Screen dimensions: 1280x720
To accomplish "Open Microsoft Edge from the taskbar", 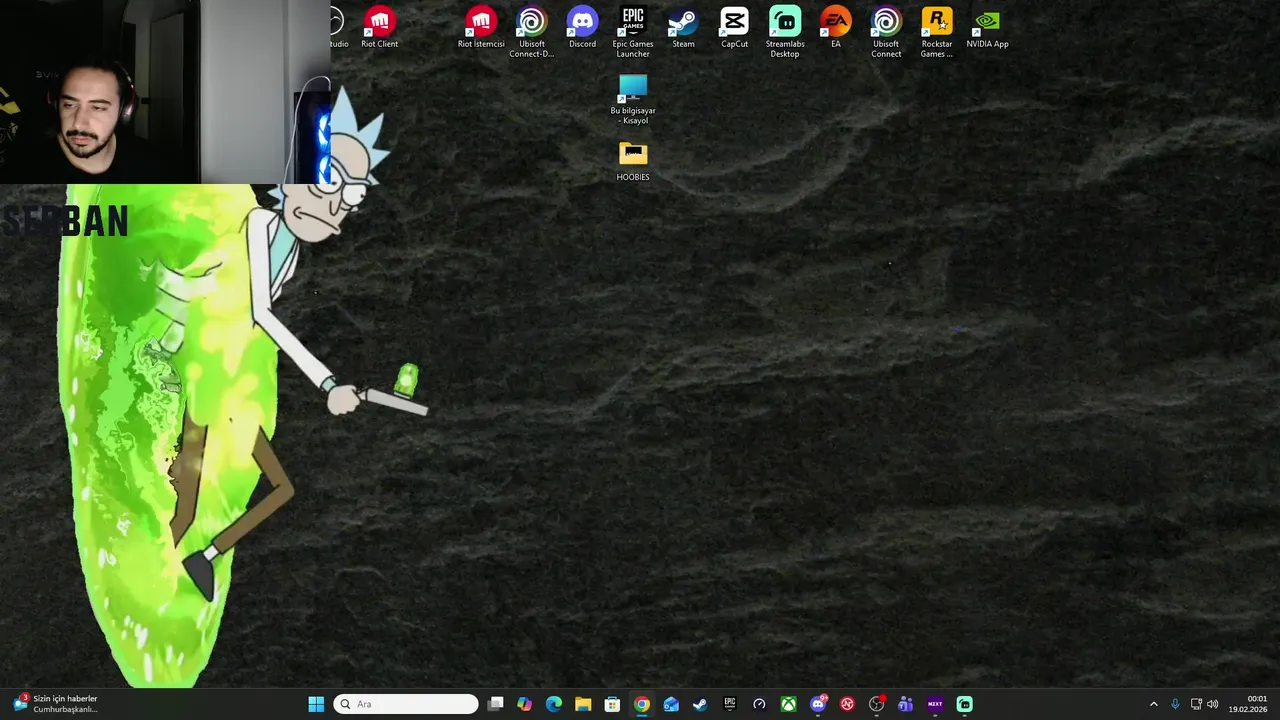I will pyautogui.click(x=554, y=704).
